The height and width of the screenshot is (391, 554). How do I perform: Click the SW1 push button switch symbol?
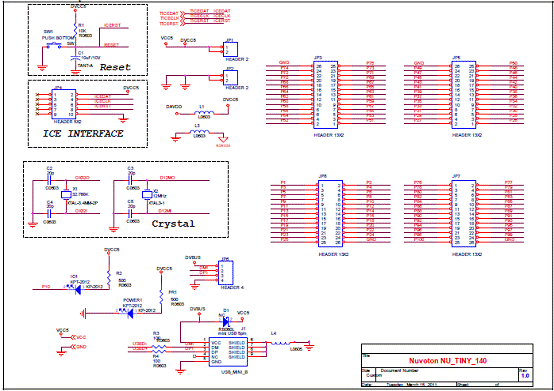coord(54,46)
